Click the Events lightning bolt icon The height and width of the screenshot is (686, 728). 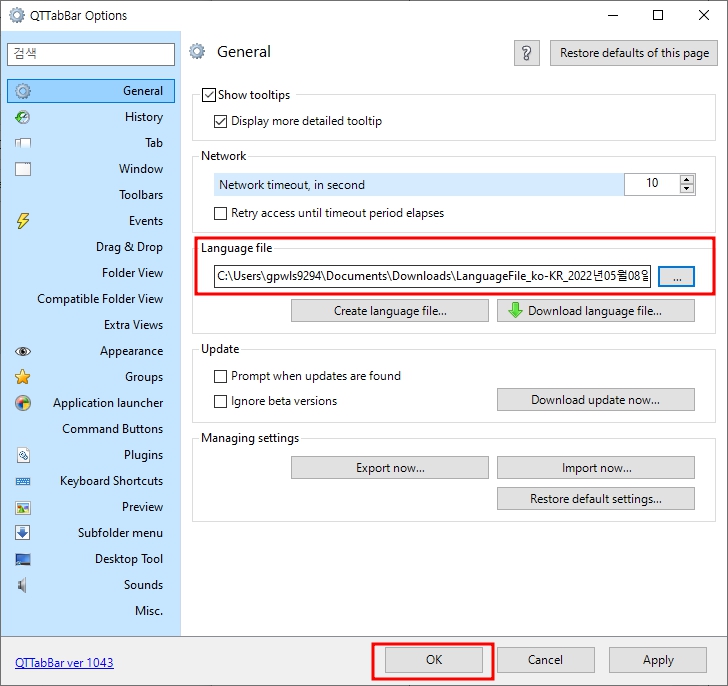(x=23, y=221)
